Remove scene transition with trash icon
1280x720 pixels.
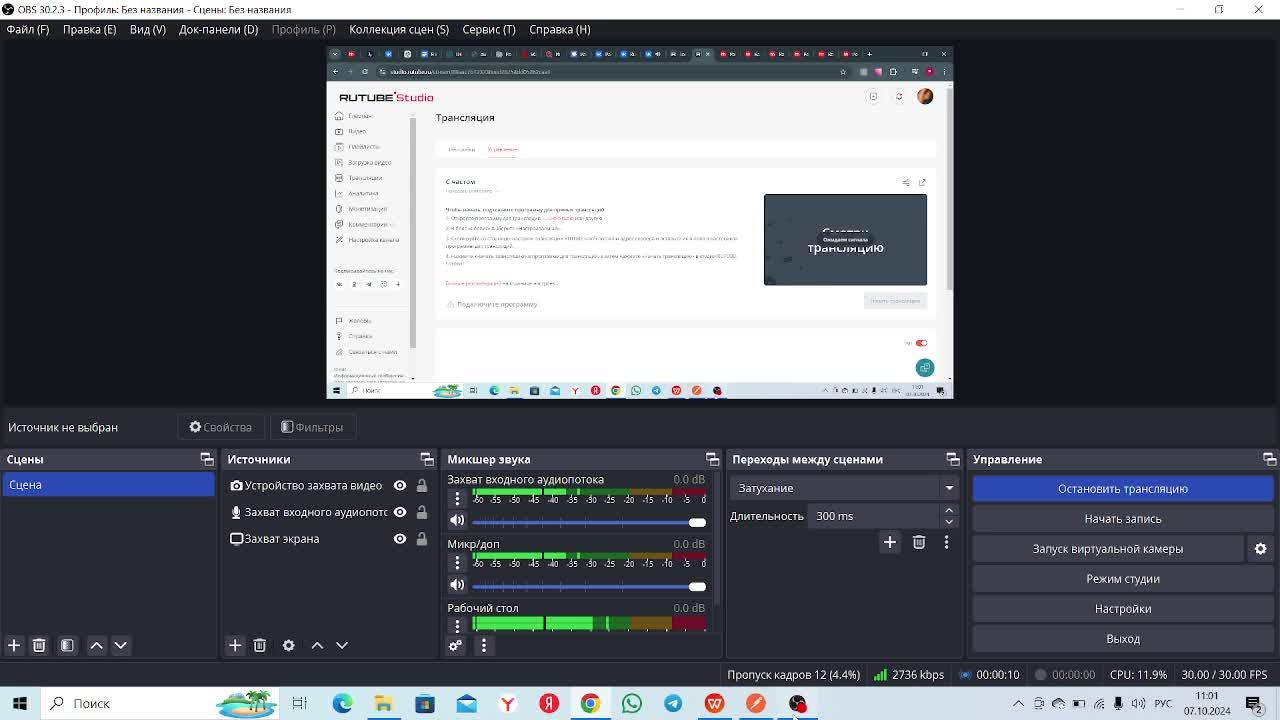[x=919, y=542]
